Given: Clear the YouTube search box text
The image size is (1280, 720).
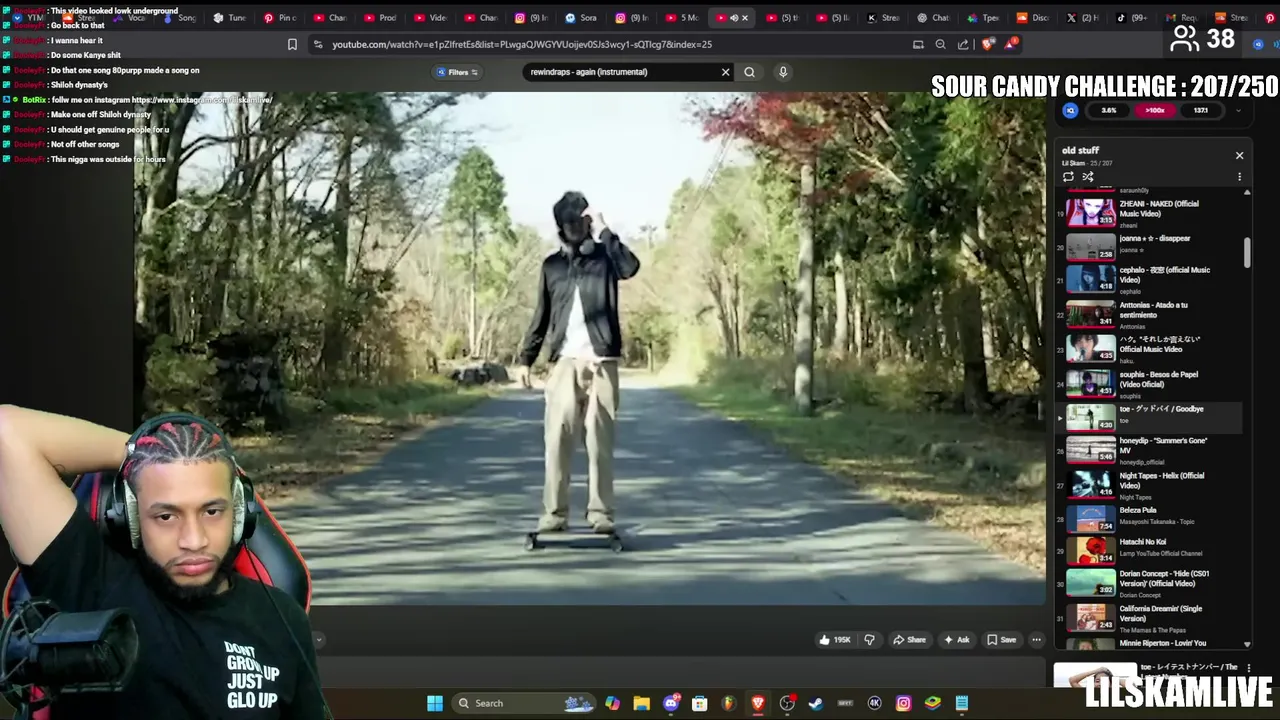Looking at the screenshot, I should pos(726,72).
